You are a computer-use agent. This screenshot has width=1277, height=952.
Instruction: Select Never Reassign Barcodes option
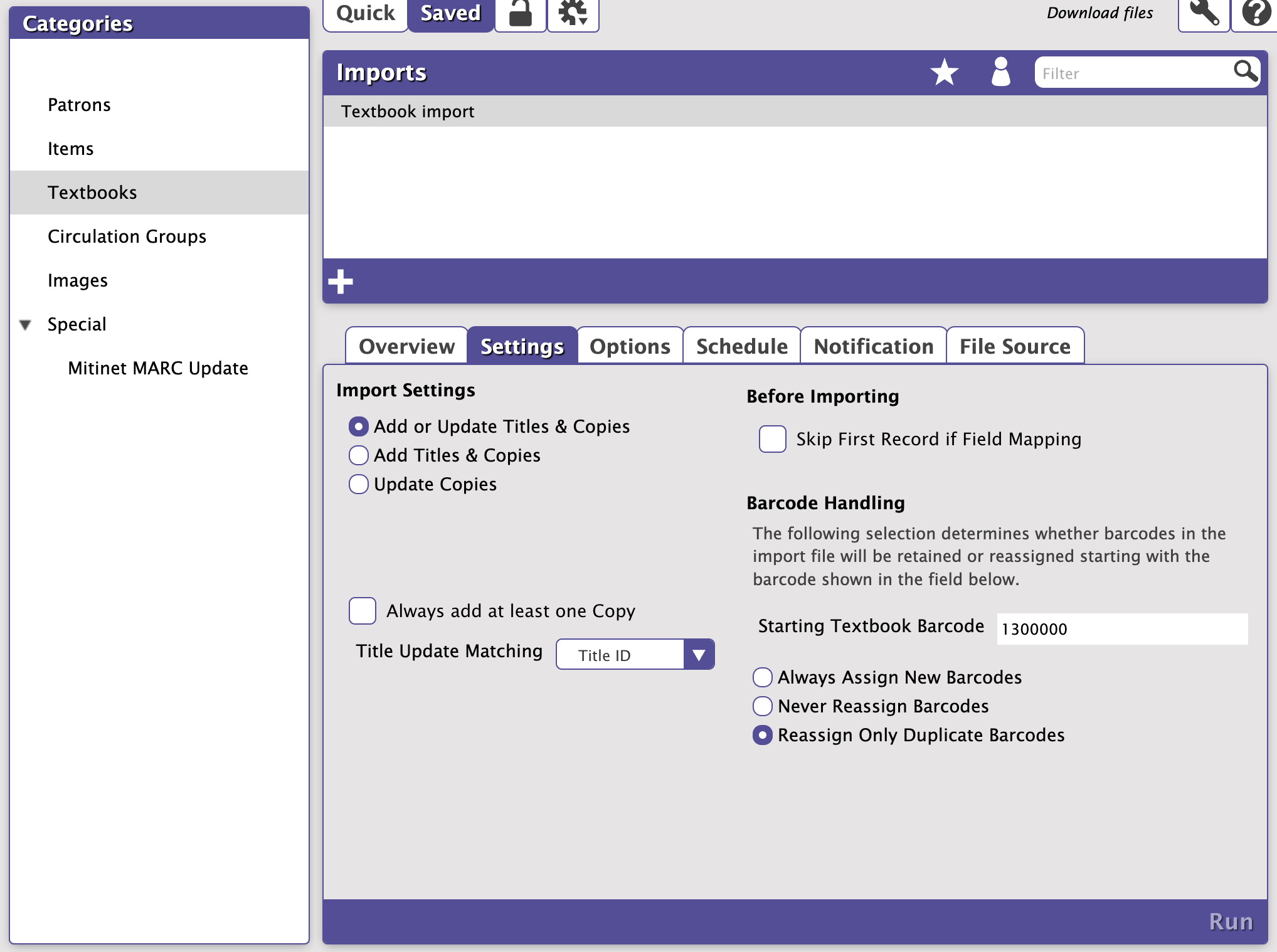coord(763,706)
